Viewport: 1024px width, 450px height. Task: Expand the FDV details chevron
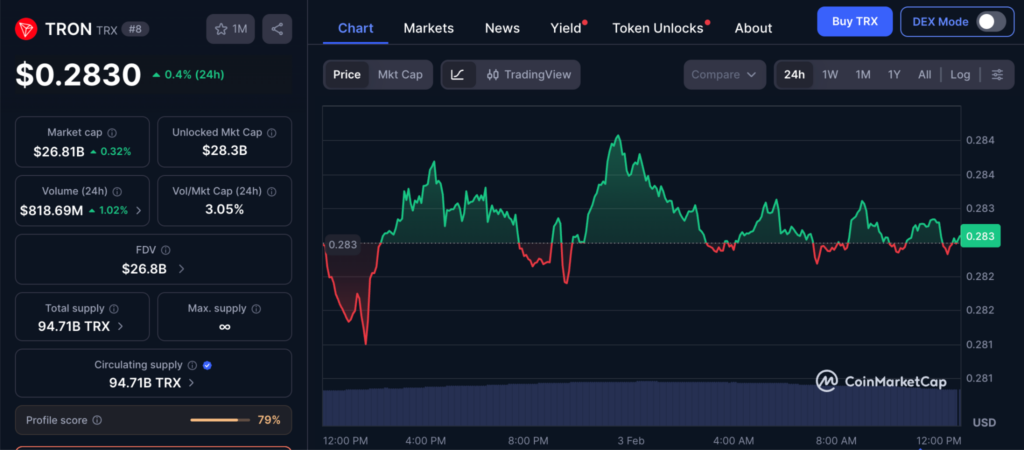click(181, 269)
